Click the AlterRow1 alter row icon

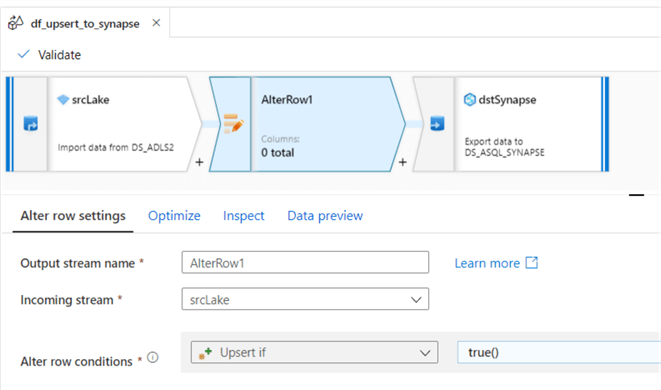click(234, 124)
